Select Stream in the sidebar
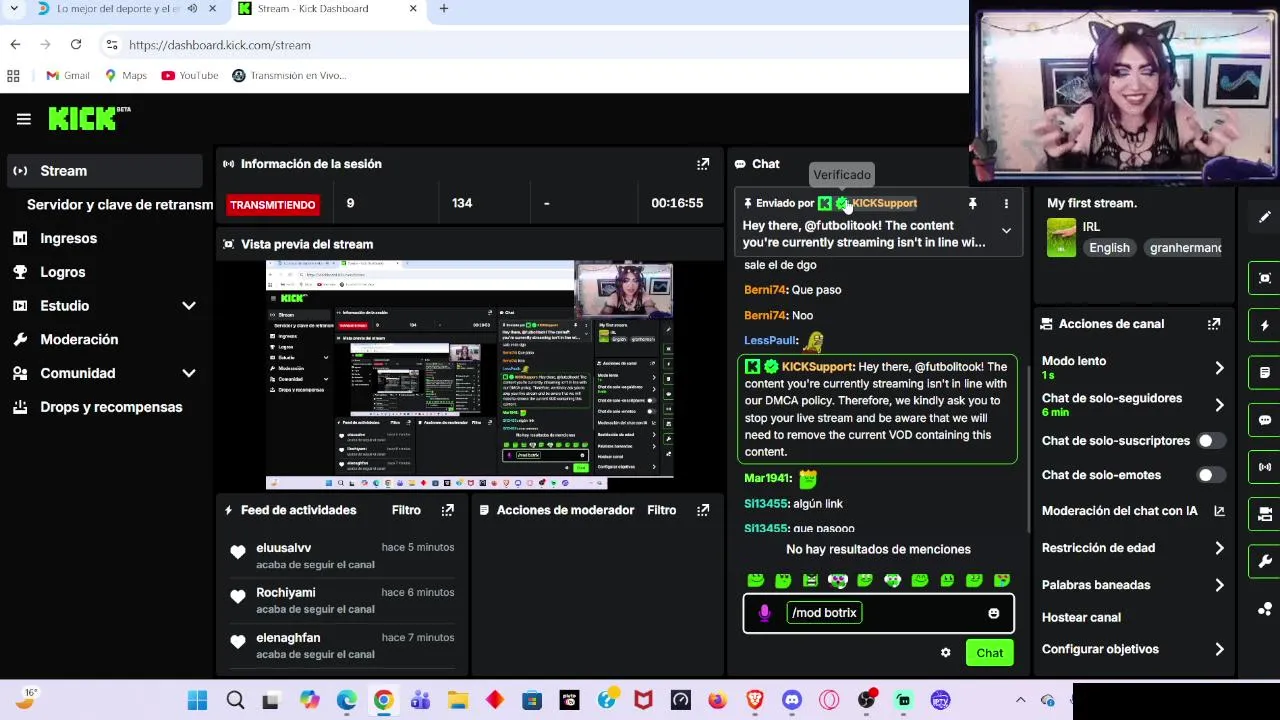Viewport: 1280px width, 720px height. 105,171
